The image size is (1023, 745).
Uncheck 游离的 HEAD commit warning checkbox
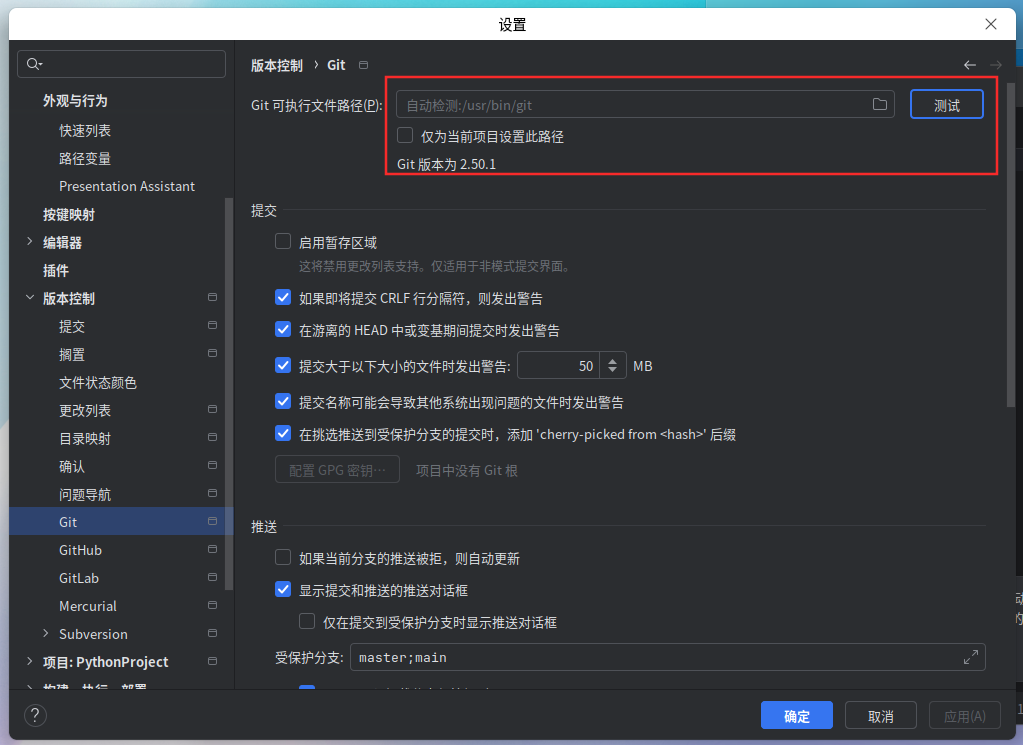coord(282,329)
